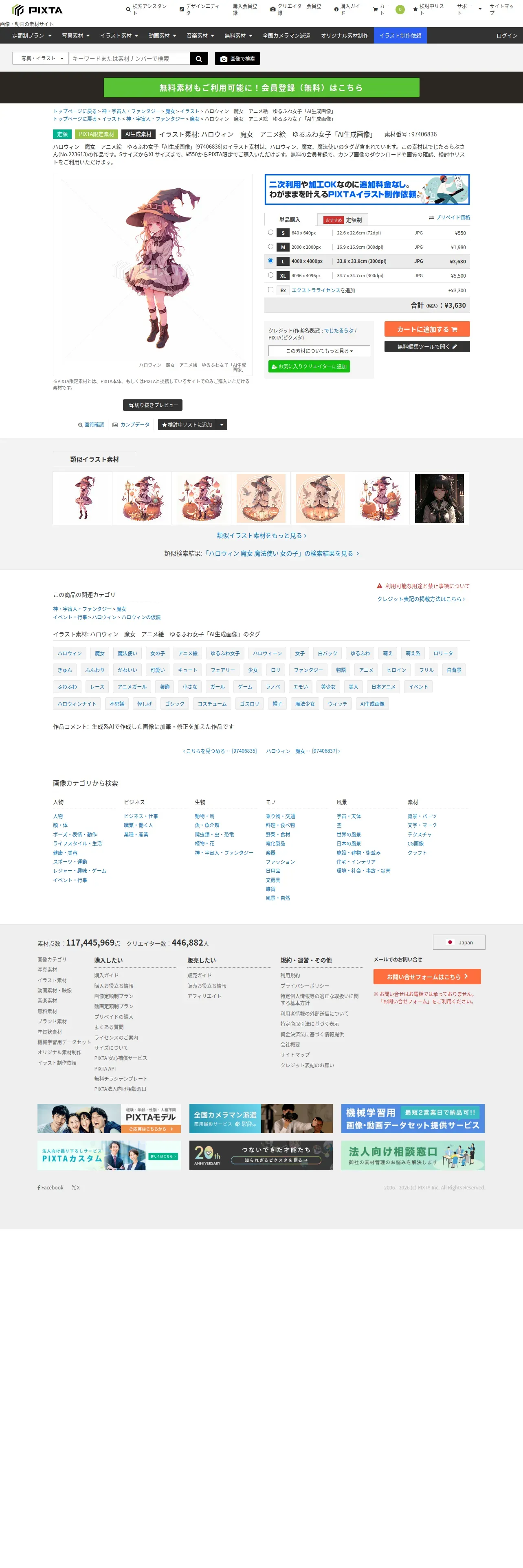Click the 購入会員登録 header link
Screen dimensions: 523x1568
[245, 10]
